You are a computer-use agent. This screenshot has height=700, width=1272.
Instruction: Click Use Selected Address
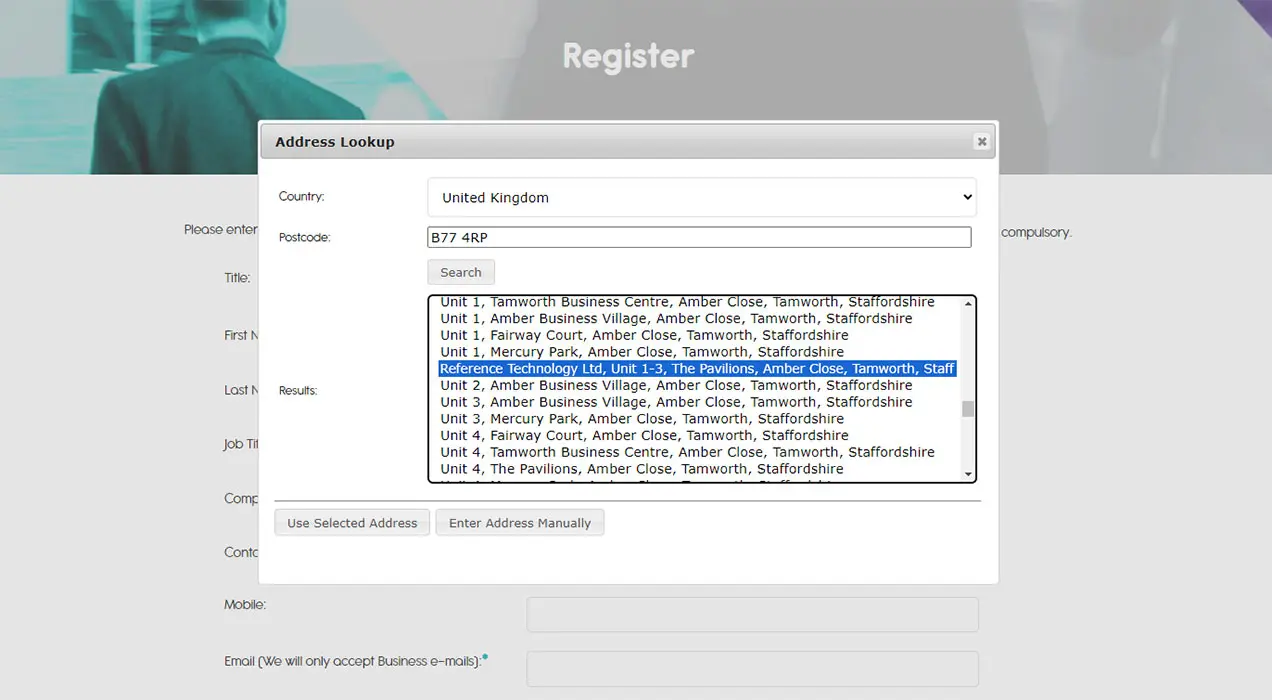coord(351,522)
